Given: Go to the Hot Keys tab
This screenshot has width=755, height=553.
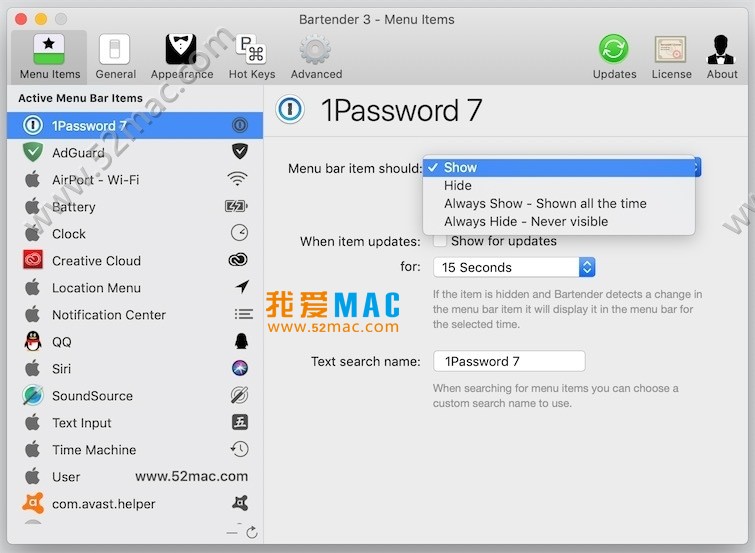Looking at the screenshot, I should coord(252,57).
